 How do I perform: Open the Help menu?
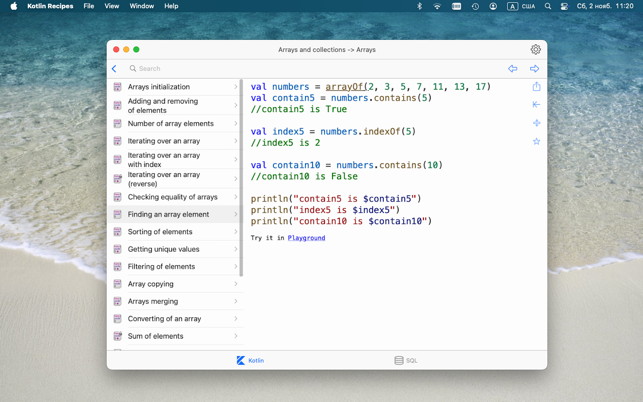point(171,6)
